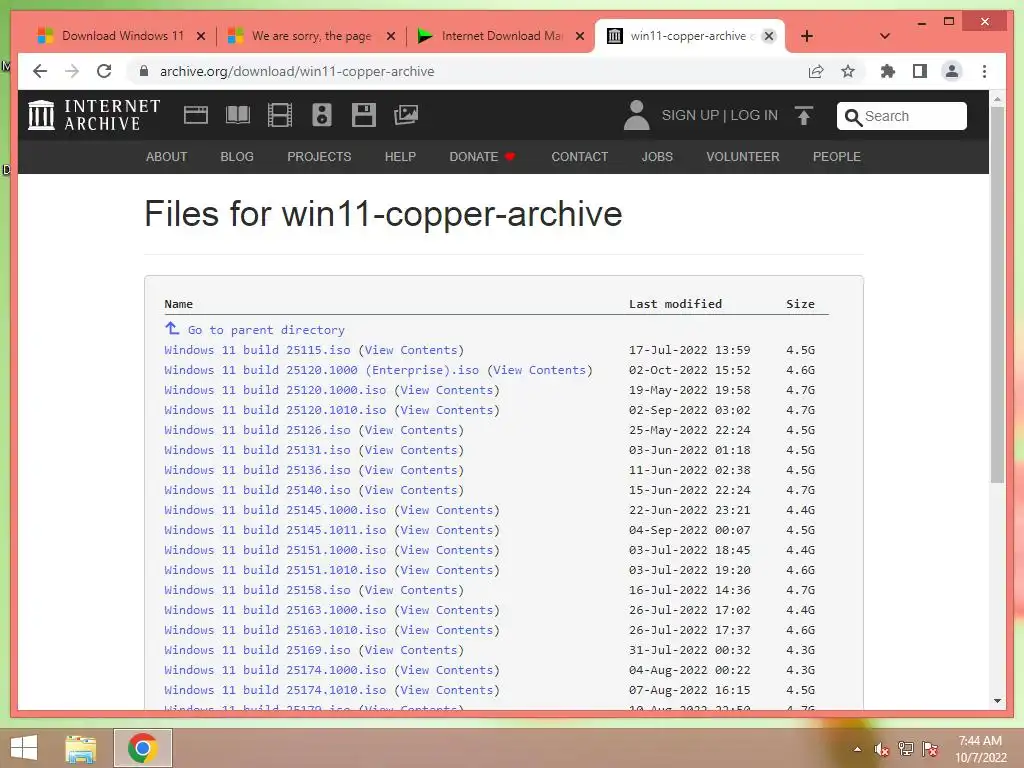
Task: Click the browser Back arrow
Action: coord(40,71)
